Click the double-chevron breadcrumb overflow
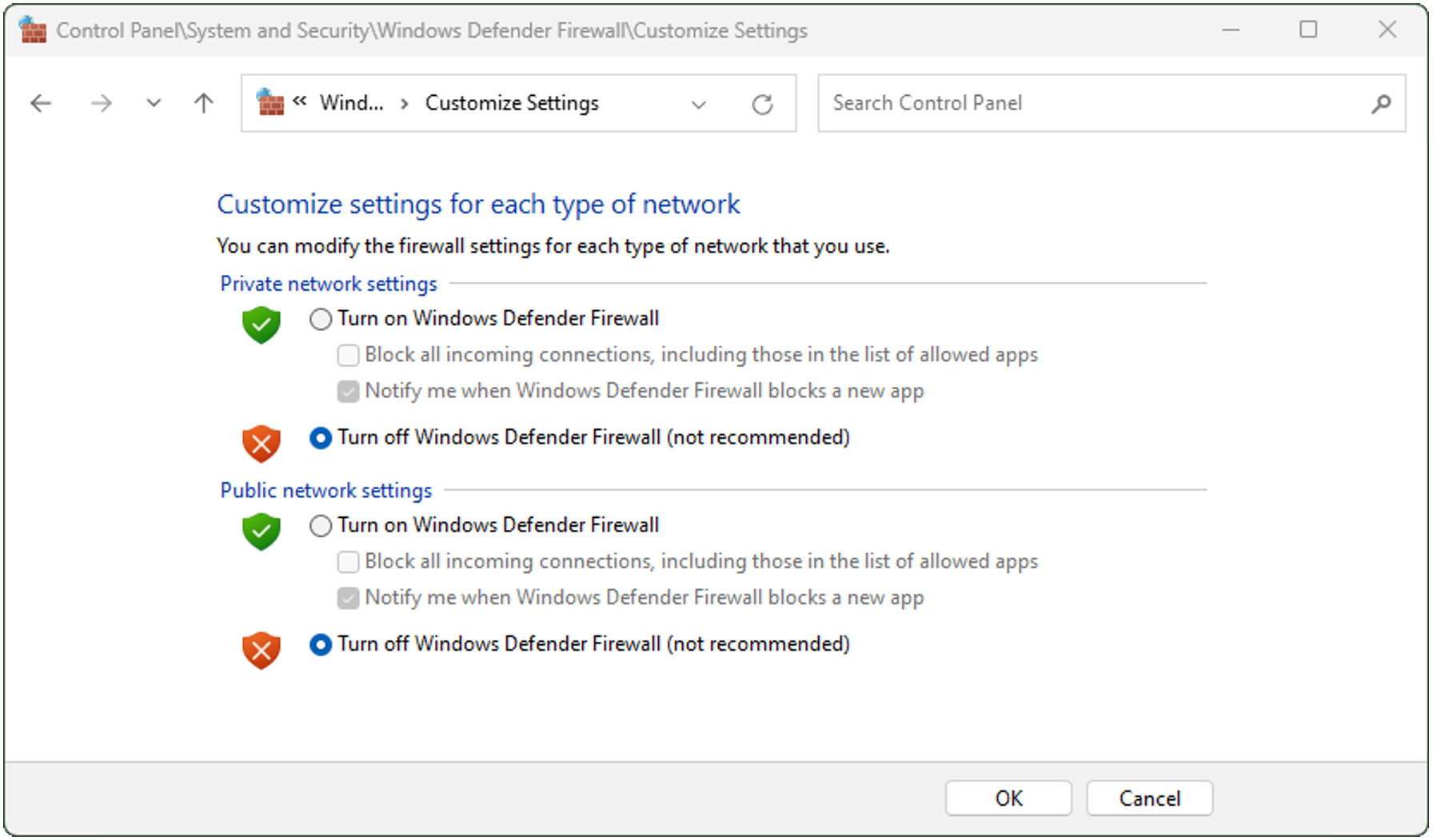The height and width of the screenshot is (840, 1433). pyautogui.click(x=300, y=101)
